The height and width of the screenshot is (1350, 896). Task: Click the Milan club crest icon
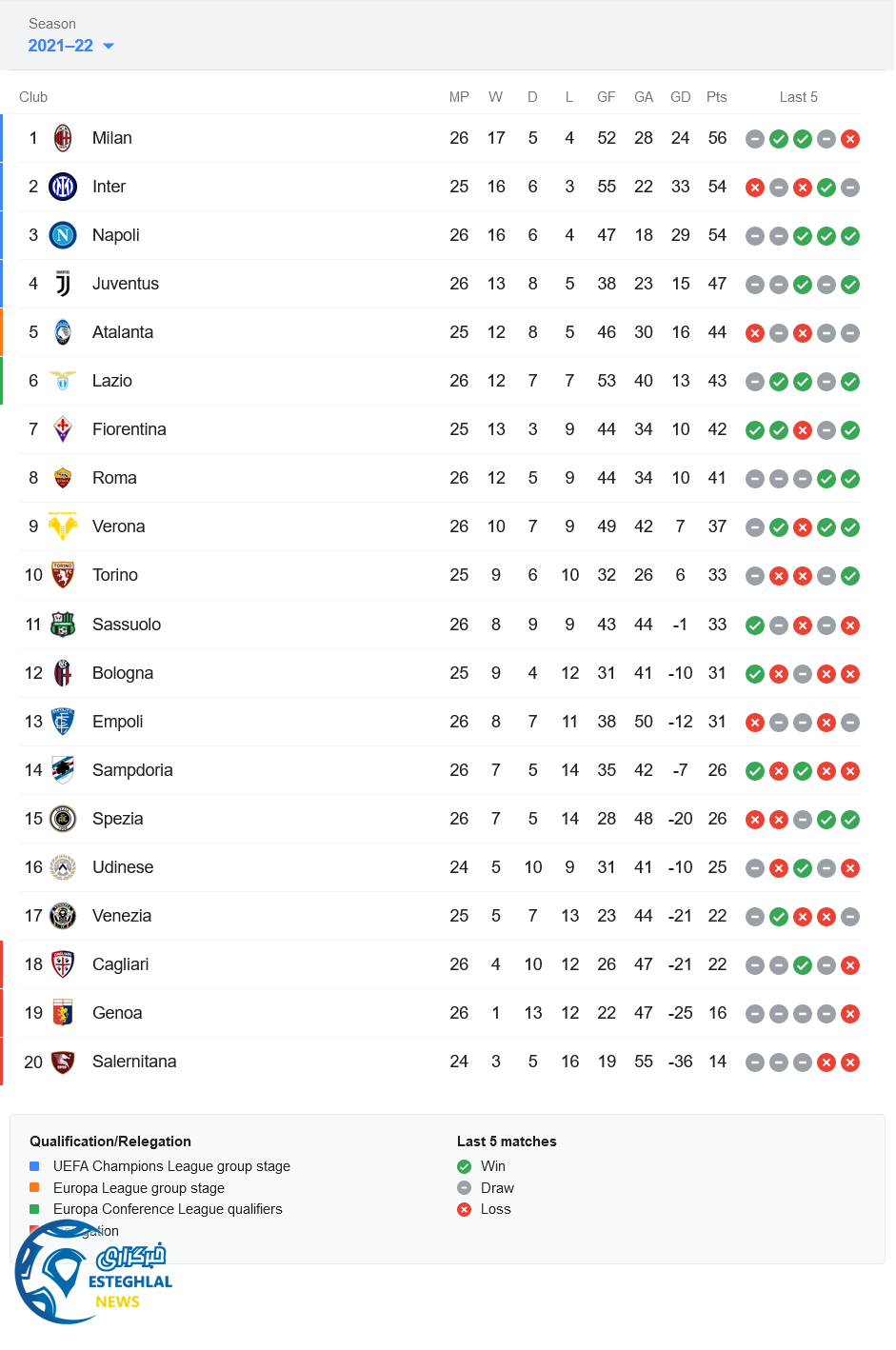pos(63,138)
